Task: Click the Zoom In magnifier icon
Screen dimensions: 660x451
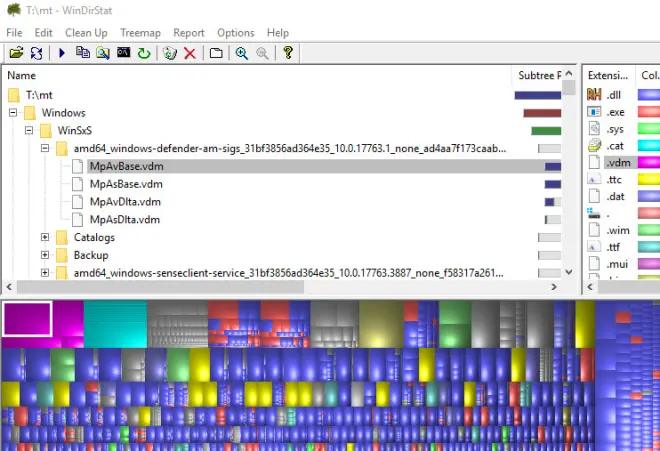Action: (242, 53)
